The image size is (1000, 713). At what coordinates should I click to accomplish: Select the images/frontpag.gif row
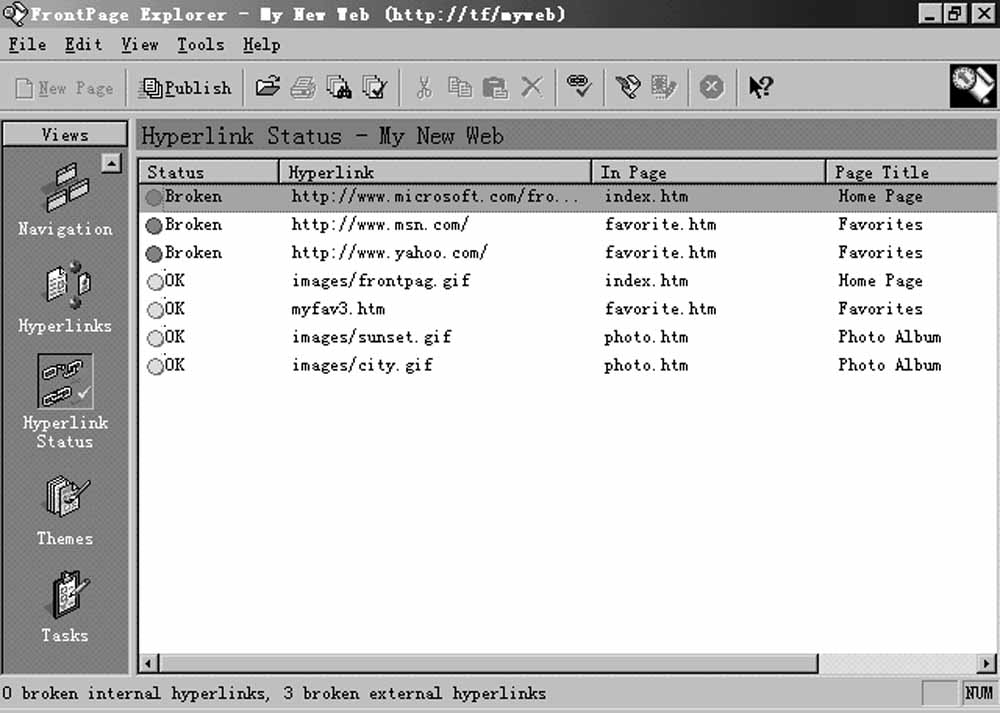tap(568, 281)
